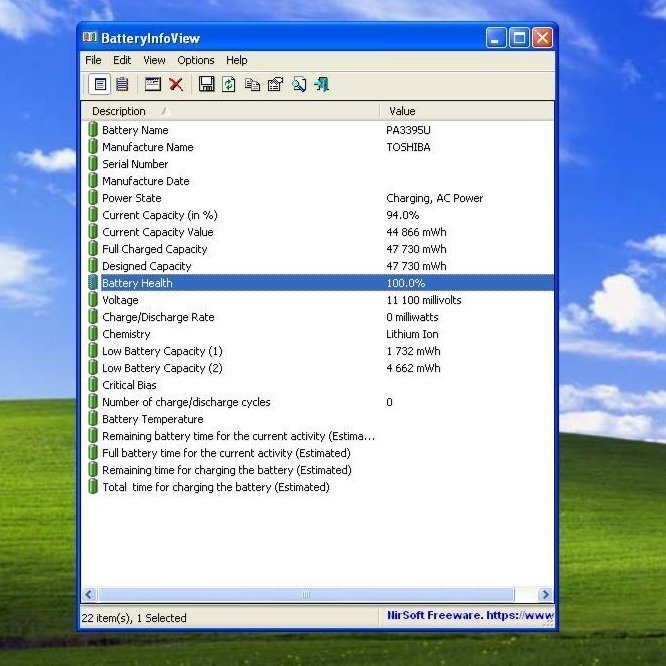Click battery icon beside Battery Temperature
666x666 pixels.
point(93,418)
